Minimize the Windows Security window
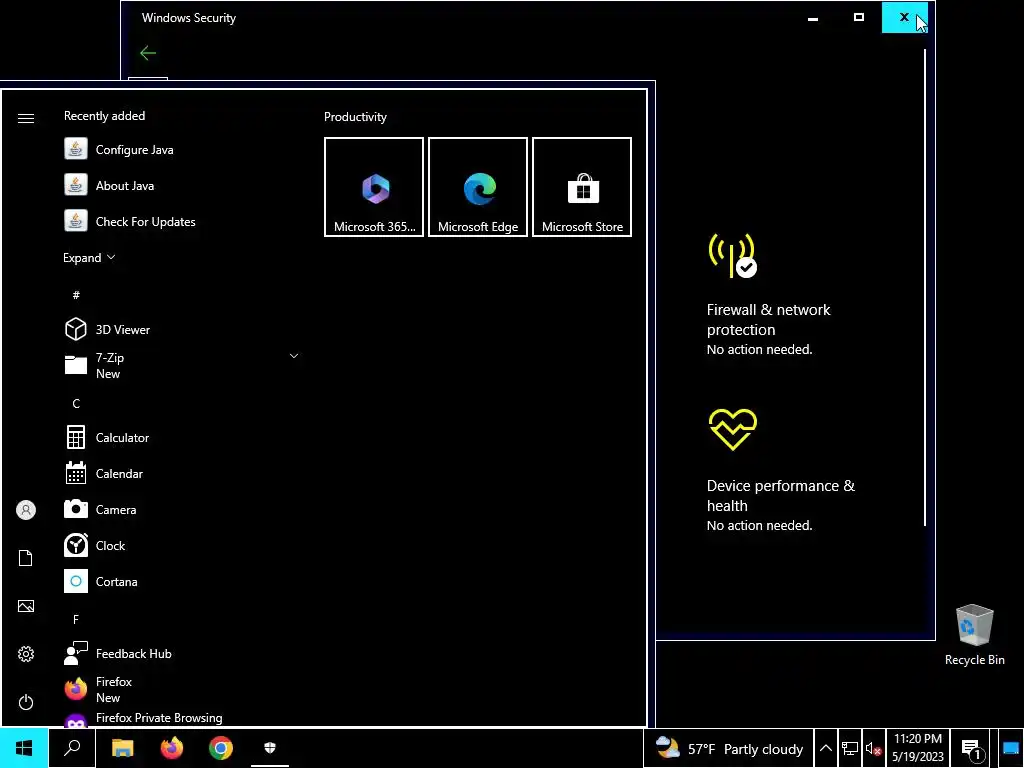This screenshot has width=1024, height=768. click(x=813, y=18)
